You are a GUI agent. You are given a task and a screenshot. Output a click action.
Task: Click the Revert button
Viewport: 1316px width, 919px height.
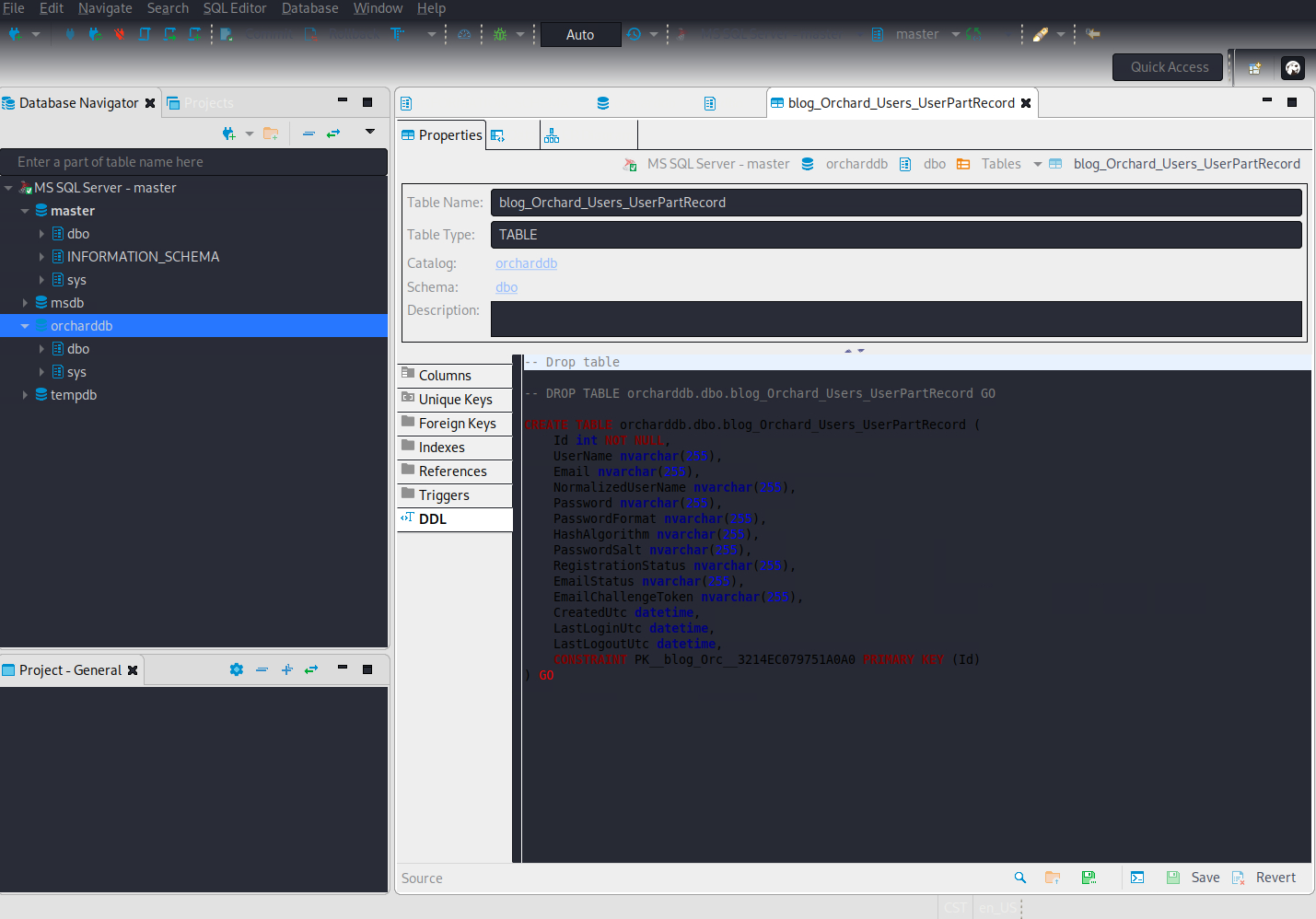tap(1264, 878)
